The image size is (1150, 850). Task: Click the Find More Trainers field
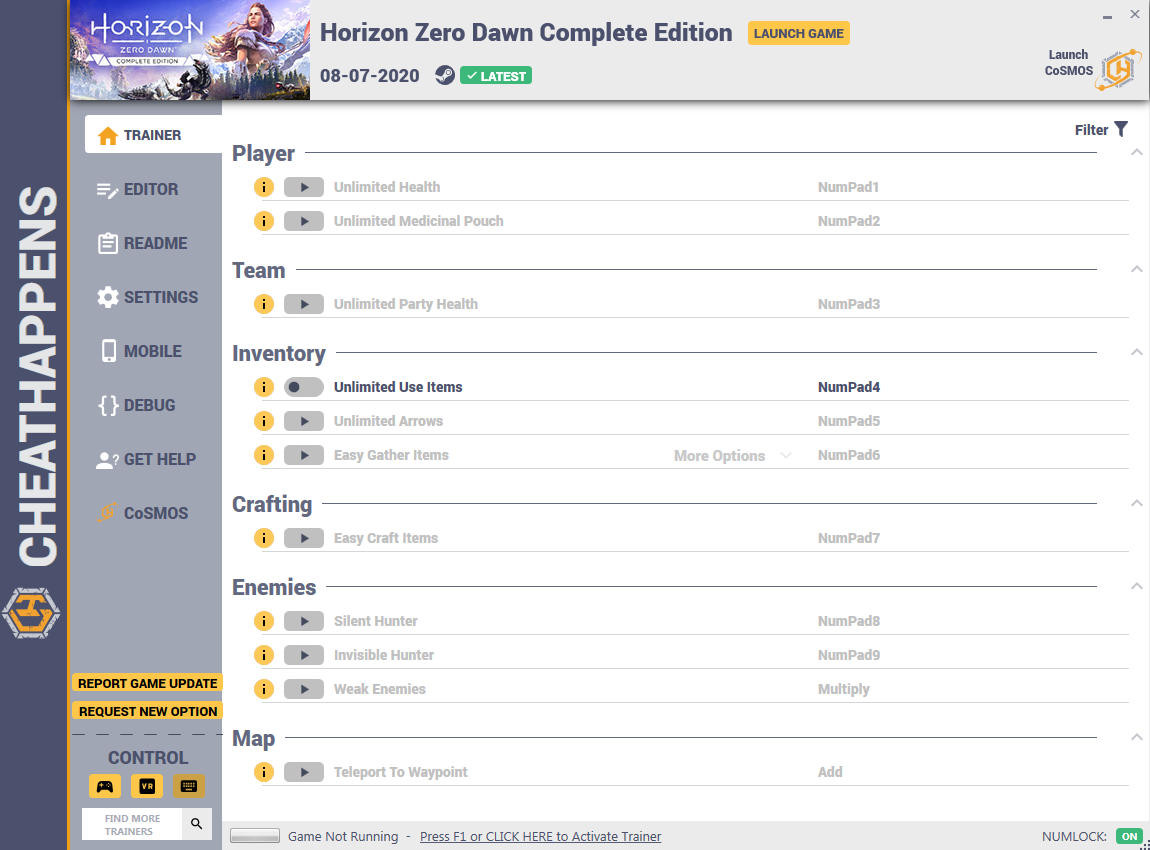pos(132,824)
